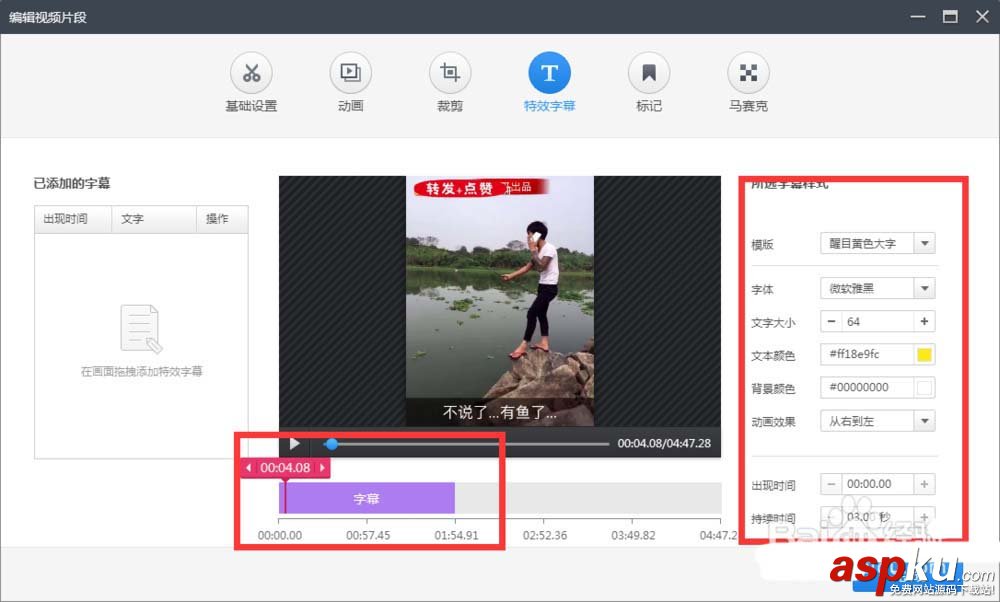Increase 持续时间 duration with plus button

[x=925, y=517]
